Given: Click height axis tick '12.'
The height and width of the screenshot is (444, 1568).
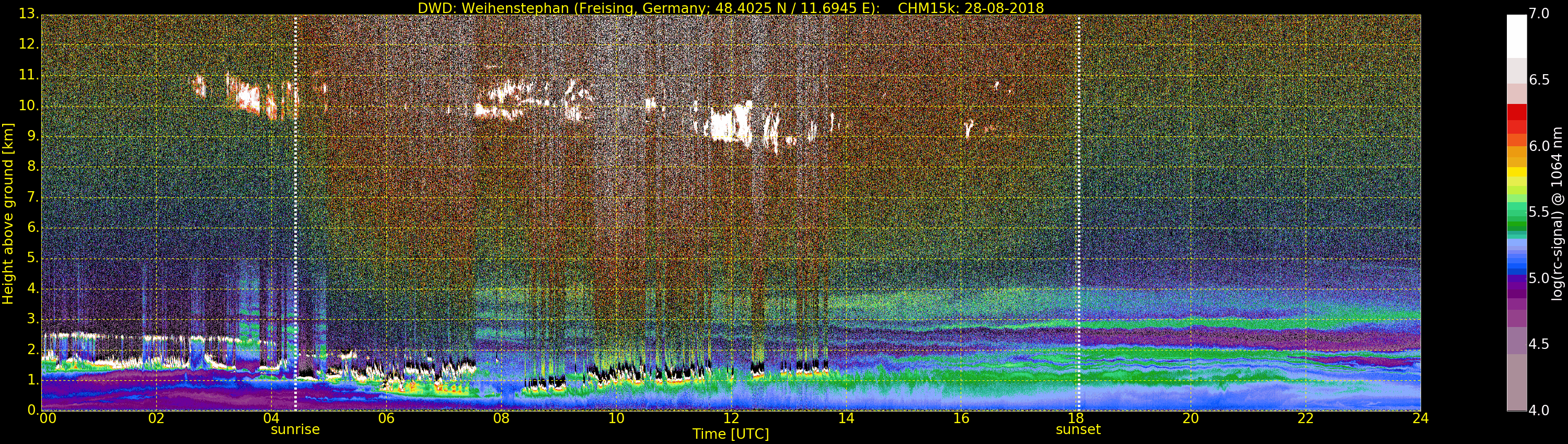Looking at the screenshot, I should 29,44.
